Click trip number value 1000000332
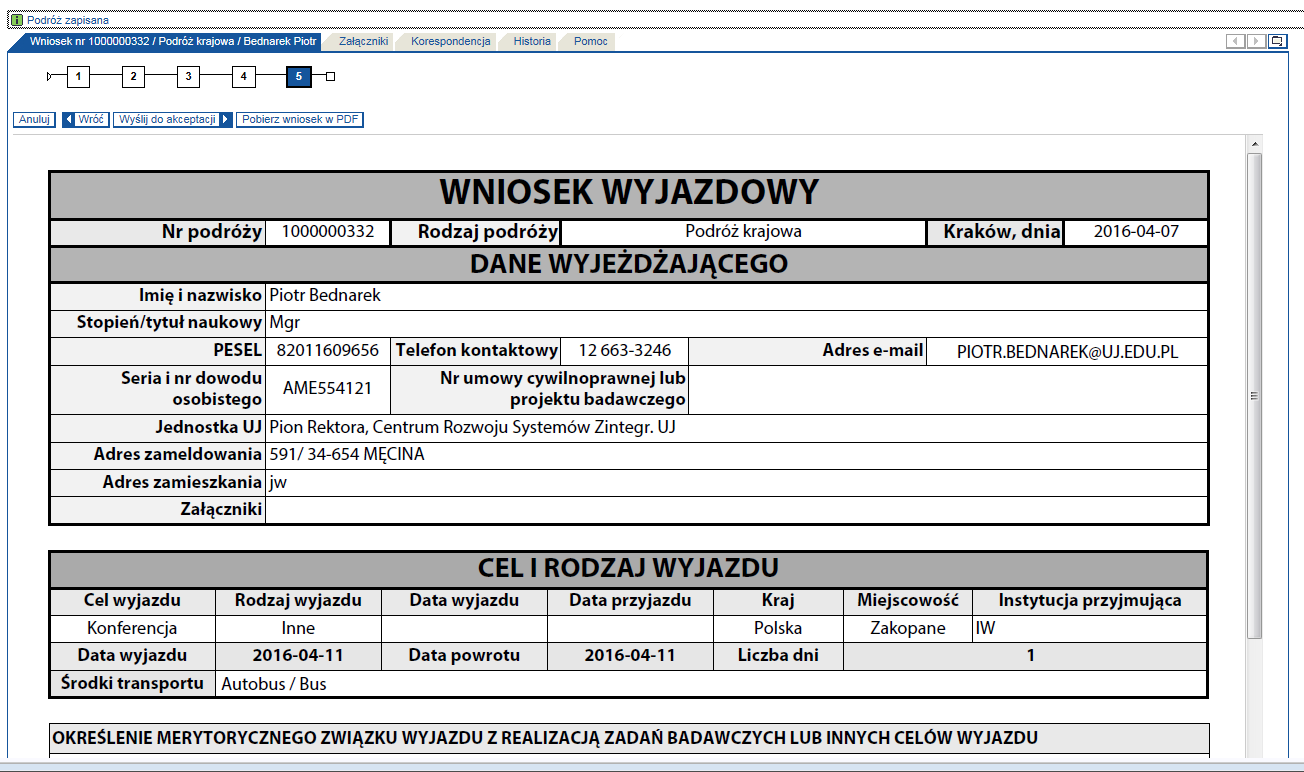The image size is (1304, 772). [x=328, y=232]
